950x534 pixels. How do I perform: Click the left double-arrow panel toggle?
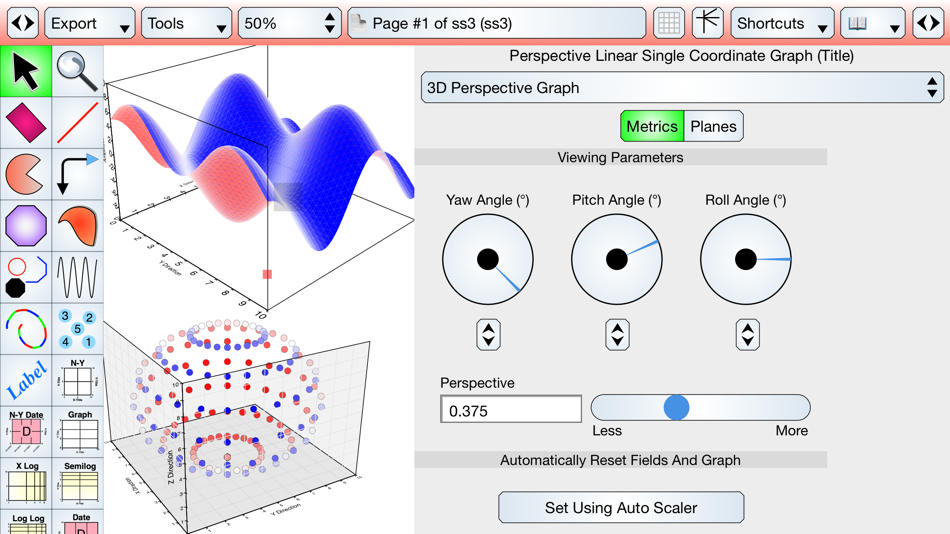(x=23, y=24)
